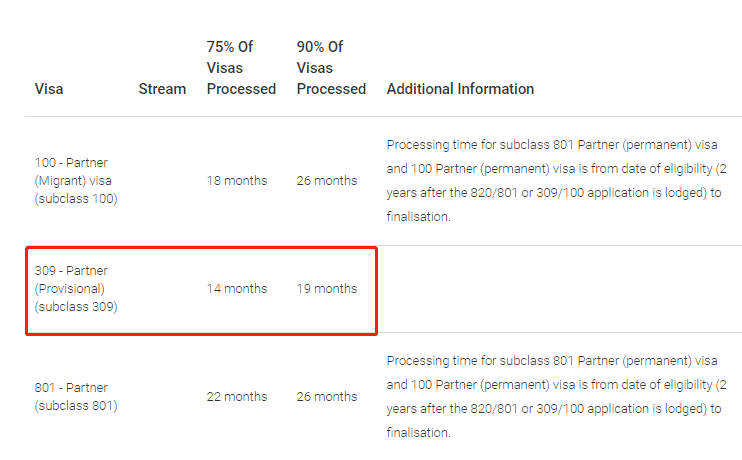Click the 18 months value

coord(237,181)
